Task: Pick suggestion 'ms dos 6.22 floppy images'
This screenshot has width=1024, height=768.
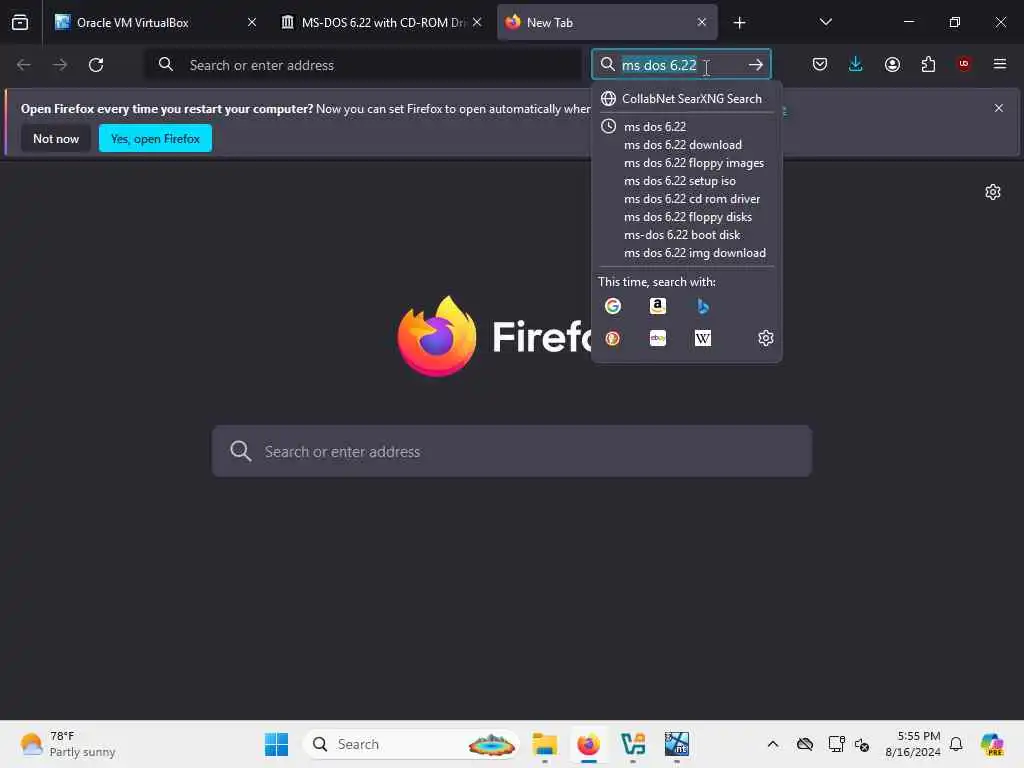Action: [686, 163]
